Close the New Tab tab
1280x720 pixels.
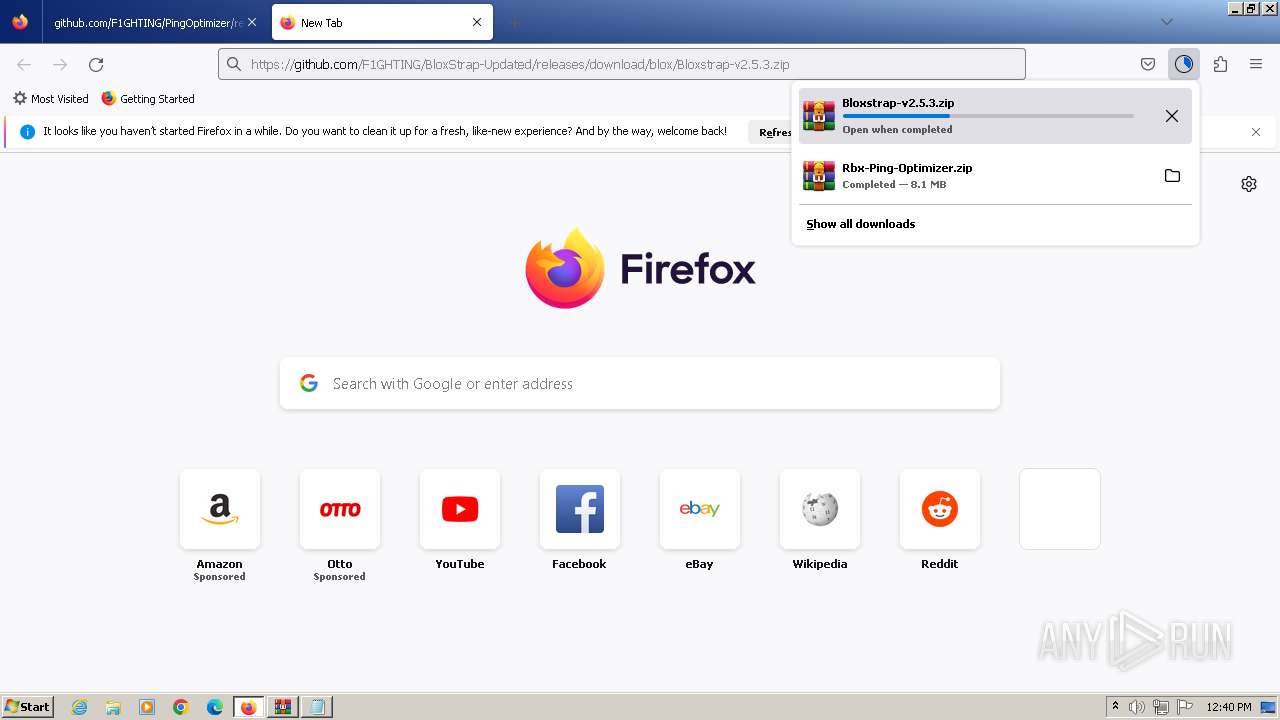point(477,22)
